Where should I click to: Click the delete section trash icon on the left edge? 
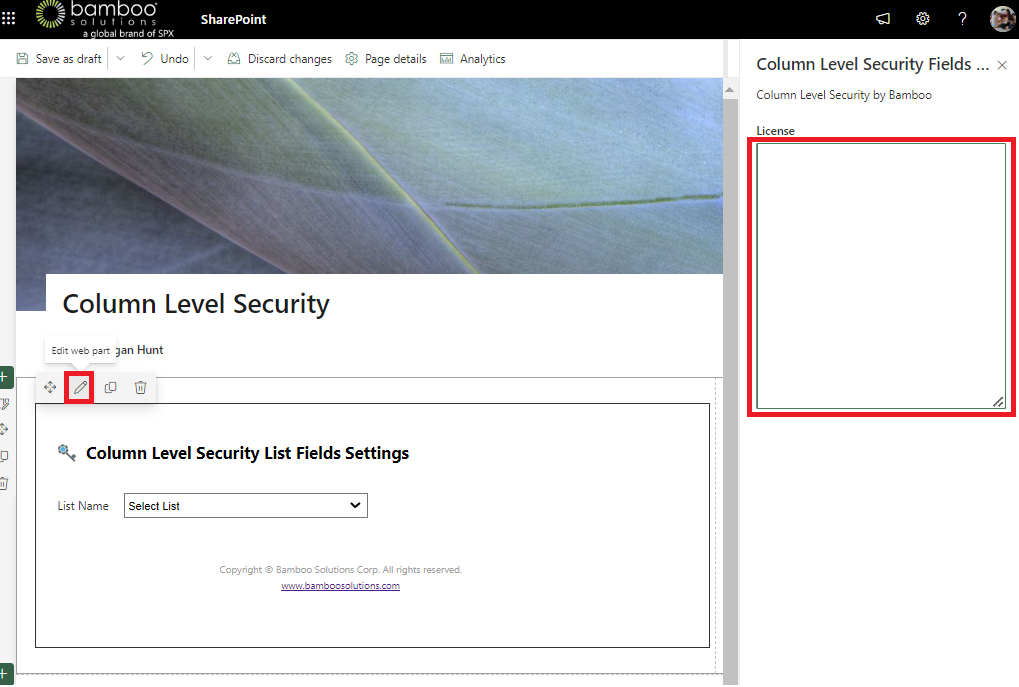coord(4,483)
